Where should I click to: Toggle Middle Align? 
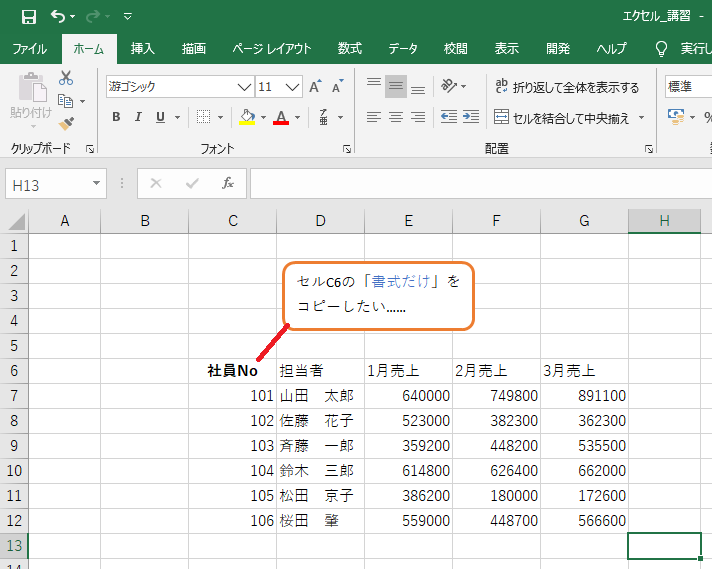point(396,86)
